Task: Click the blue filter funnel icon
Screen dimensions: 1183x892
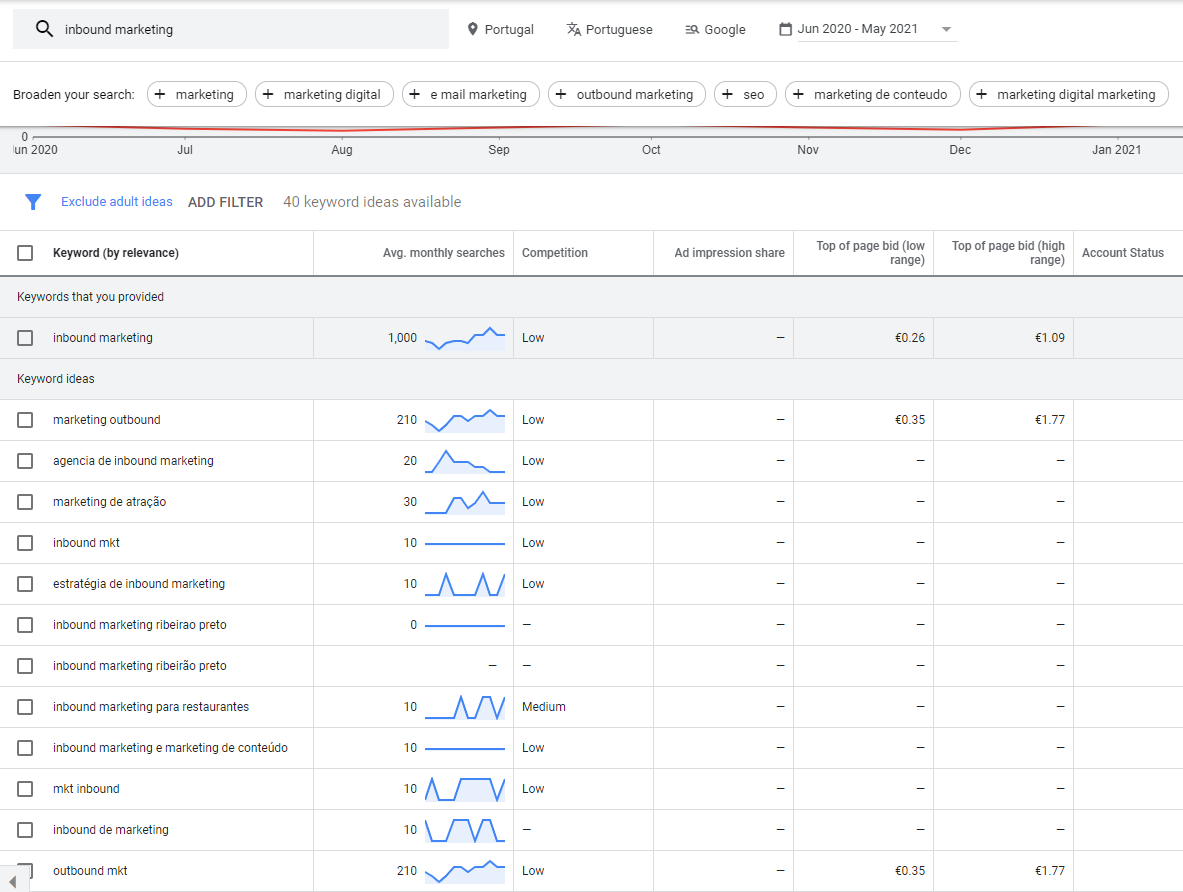Action: (x=33, y=202)
